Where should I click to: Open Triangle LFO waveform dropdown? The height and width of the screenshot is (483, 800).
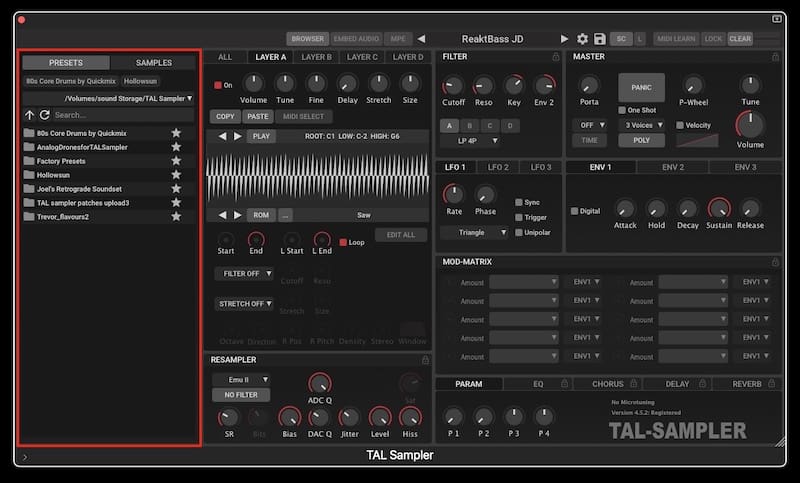coord(474,233)
